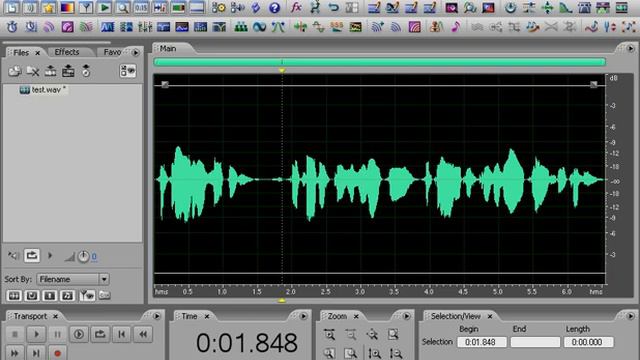640x360 pixels.
Task: Open the Selection/View panel options arrow
Action: [631, 316]
